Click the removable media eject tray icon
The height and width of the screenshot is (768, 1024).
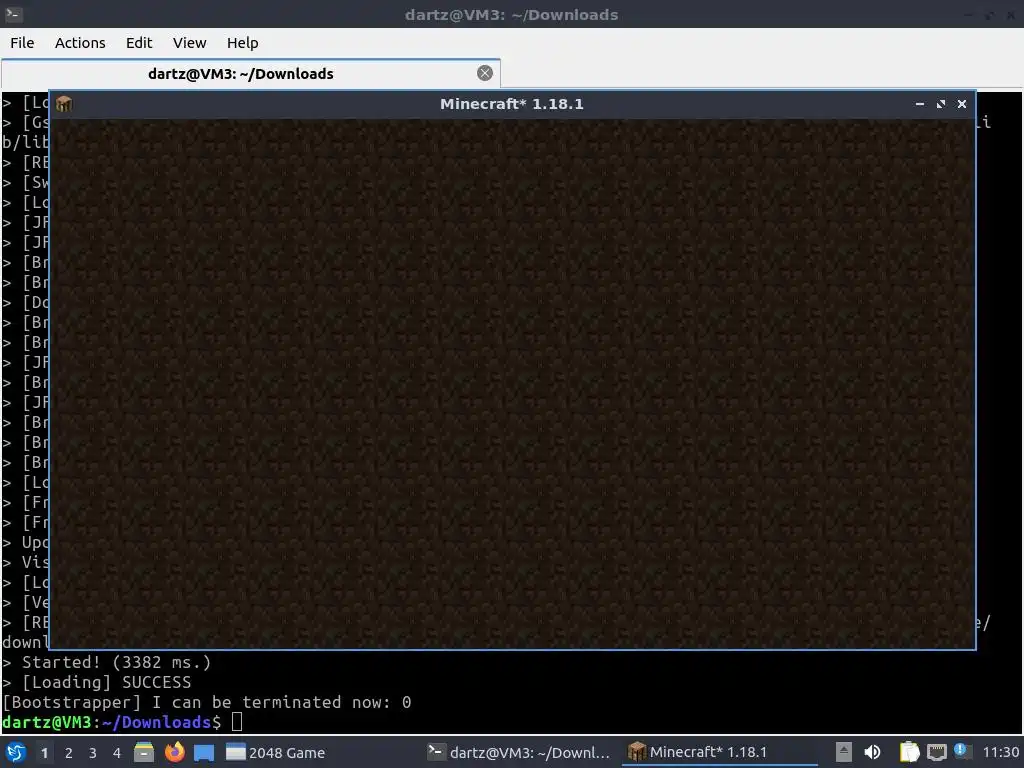tap(844, 752)
